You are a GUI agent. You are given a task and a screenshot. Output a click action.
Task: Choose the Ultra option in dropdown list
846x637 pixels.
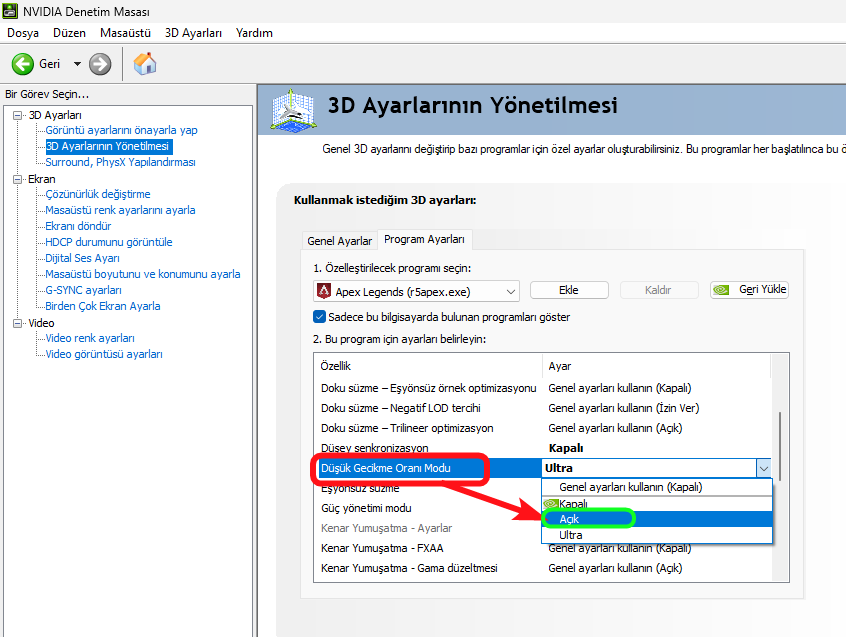pyautogui.click(x=657, y=535)
